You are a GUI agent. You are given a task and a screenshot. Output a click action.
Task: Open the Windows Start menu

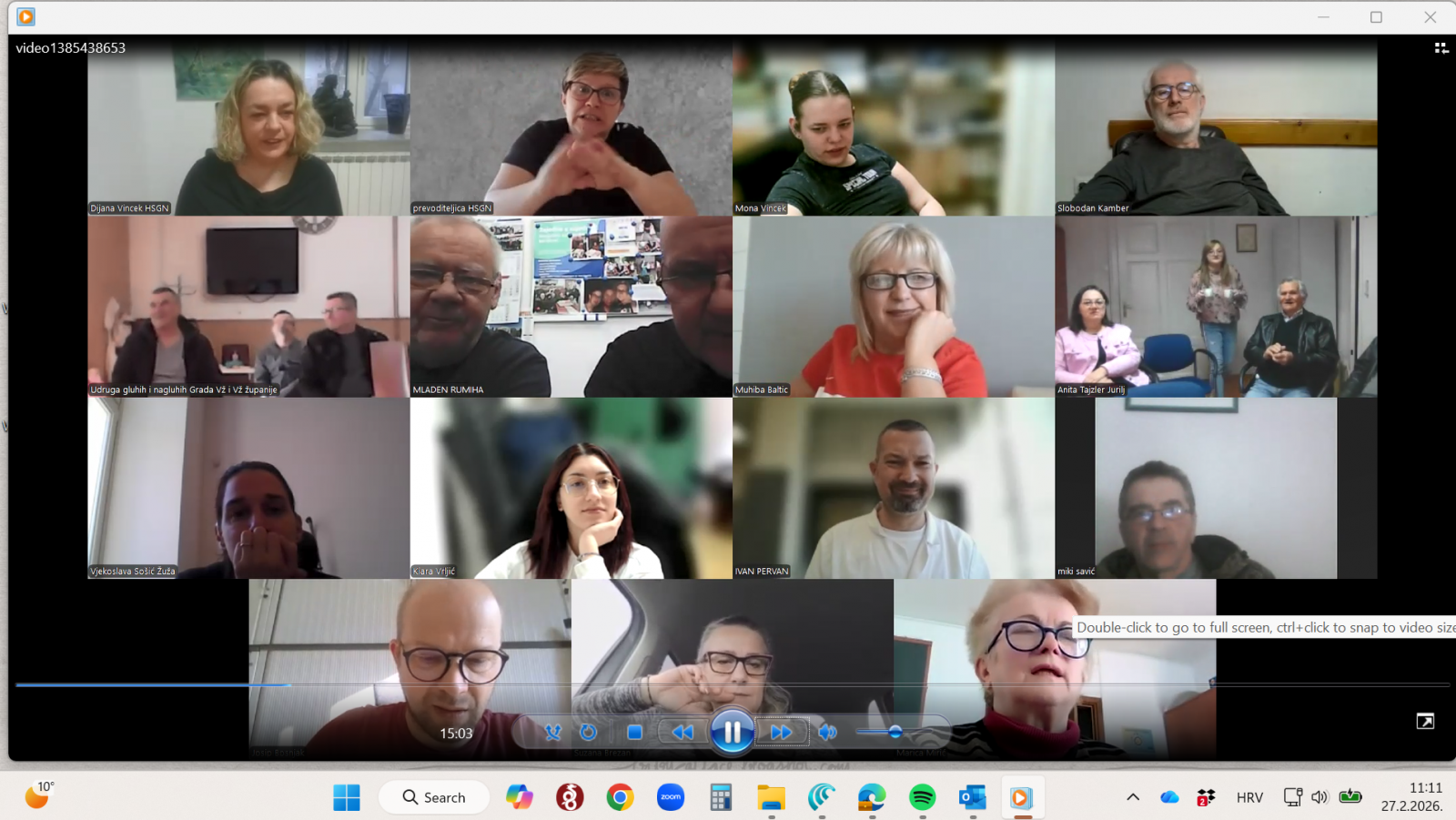tap(347, 797)
